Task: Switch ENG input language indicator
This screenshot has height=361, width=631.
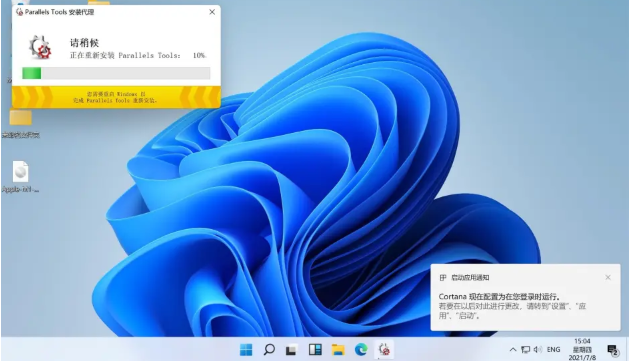Action: pyautogui.click(x=553, y=349)
